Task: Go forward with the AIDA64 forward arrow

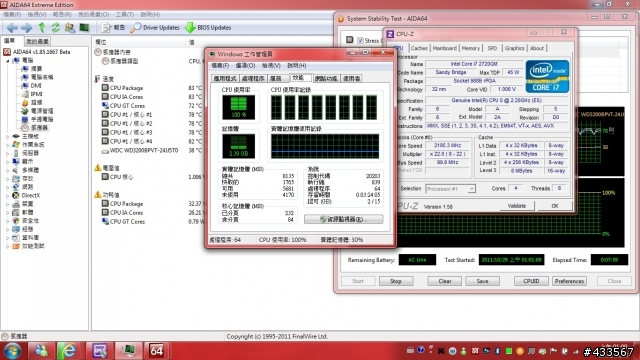Action: point(27,28)
